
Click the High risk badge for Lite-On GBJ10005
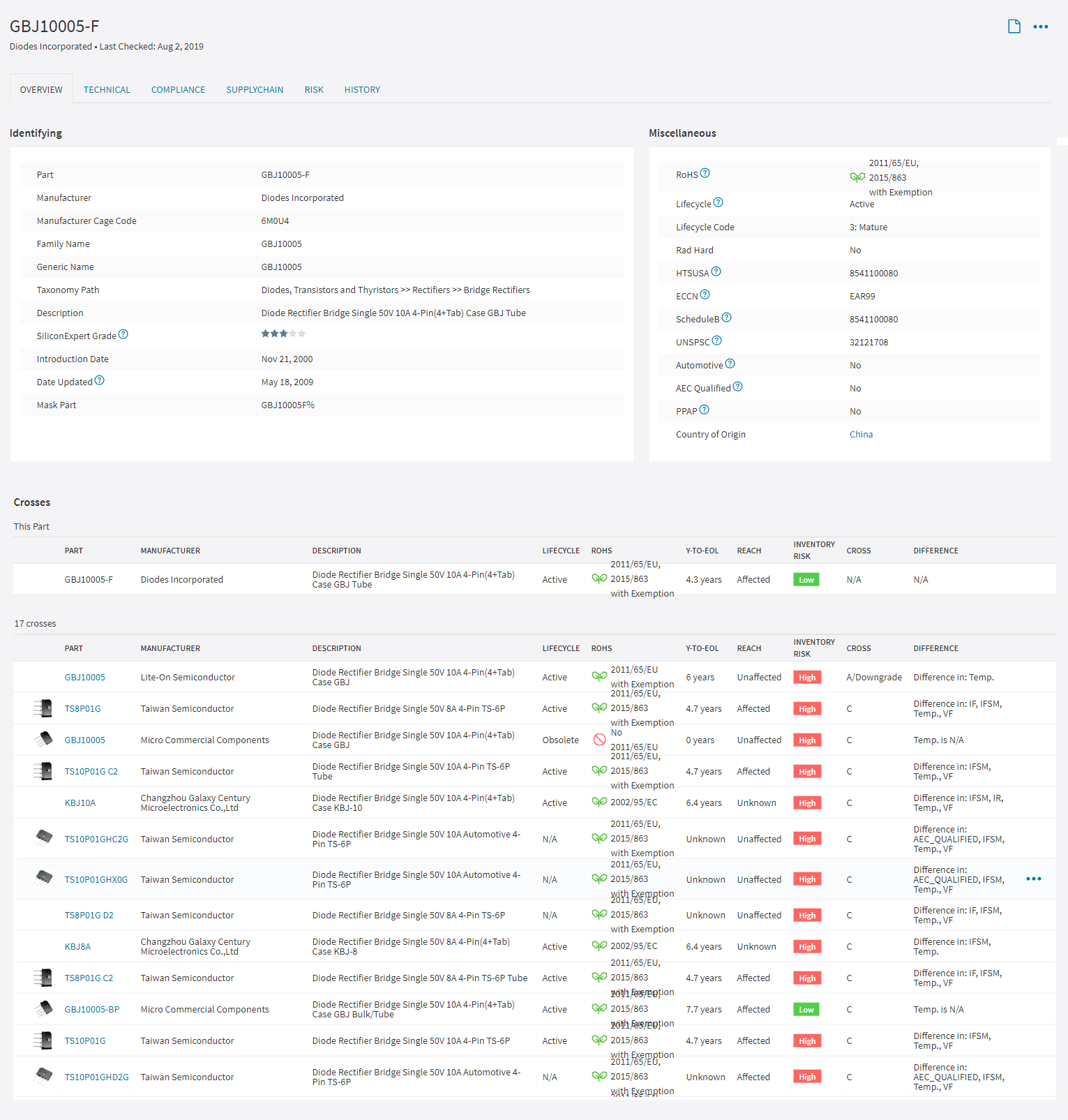(807, 677)
